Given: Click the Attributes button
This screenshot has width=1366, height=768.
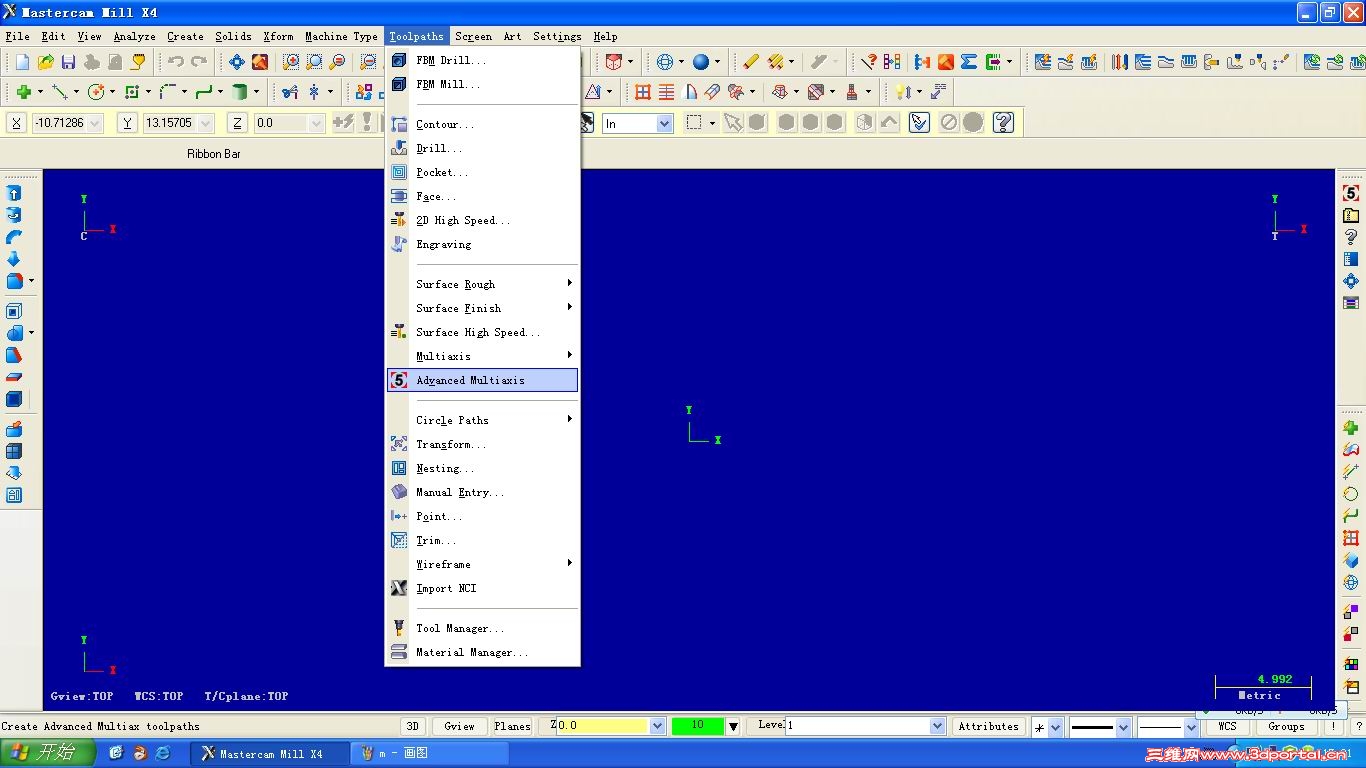Looking at the screenshot, I should 988,726.
